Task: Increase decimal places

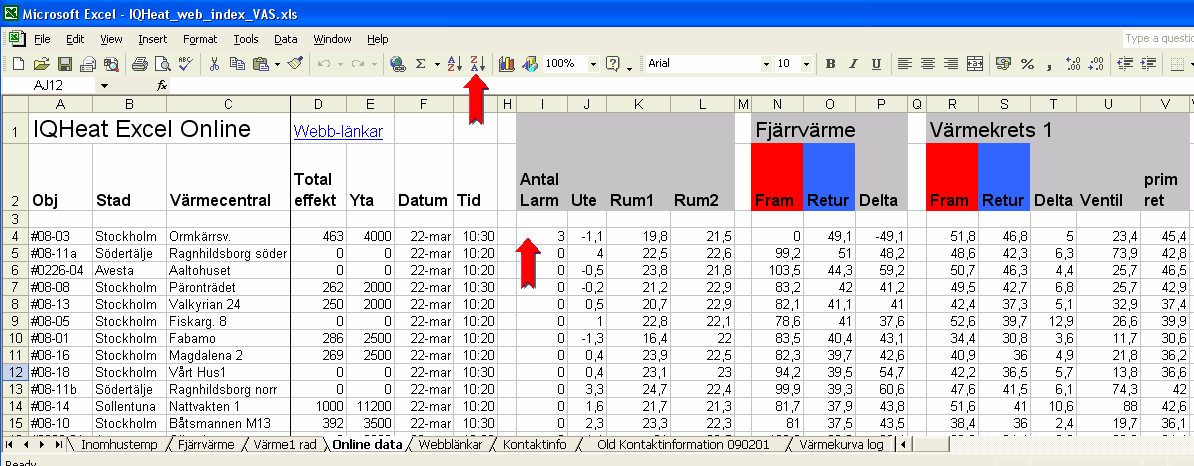Action: coord(1074,64)
